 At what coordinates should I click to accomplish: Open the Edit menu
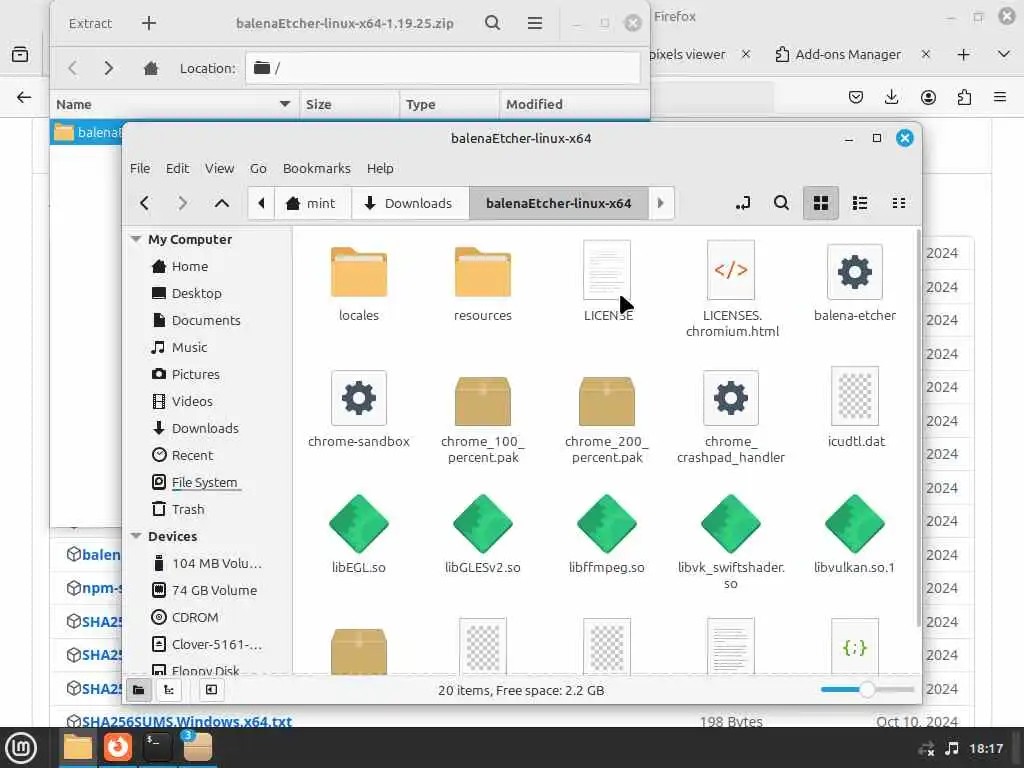point(177,168)
